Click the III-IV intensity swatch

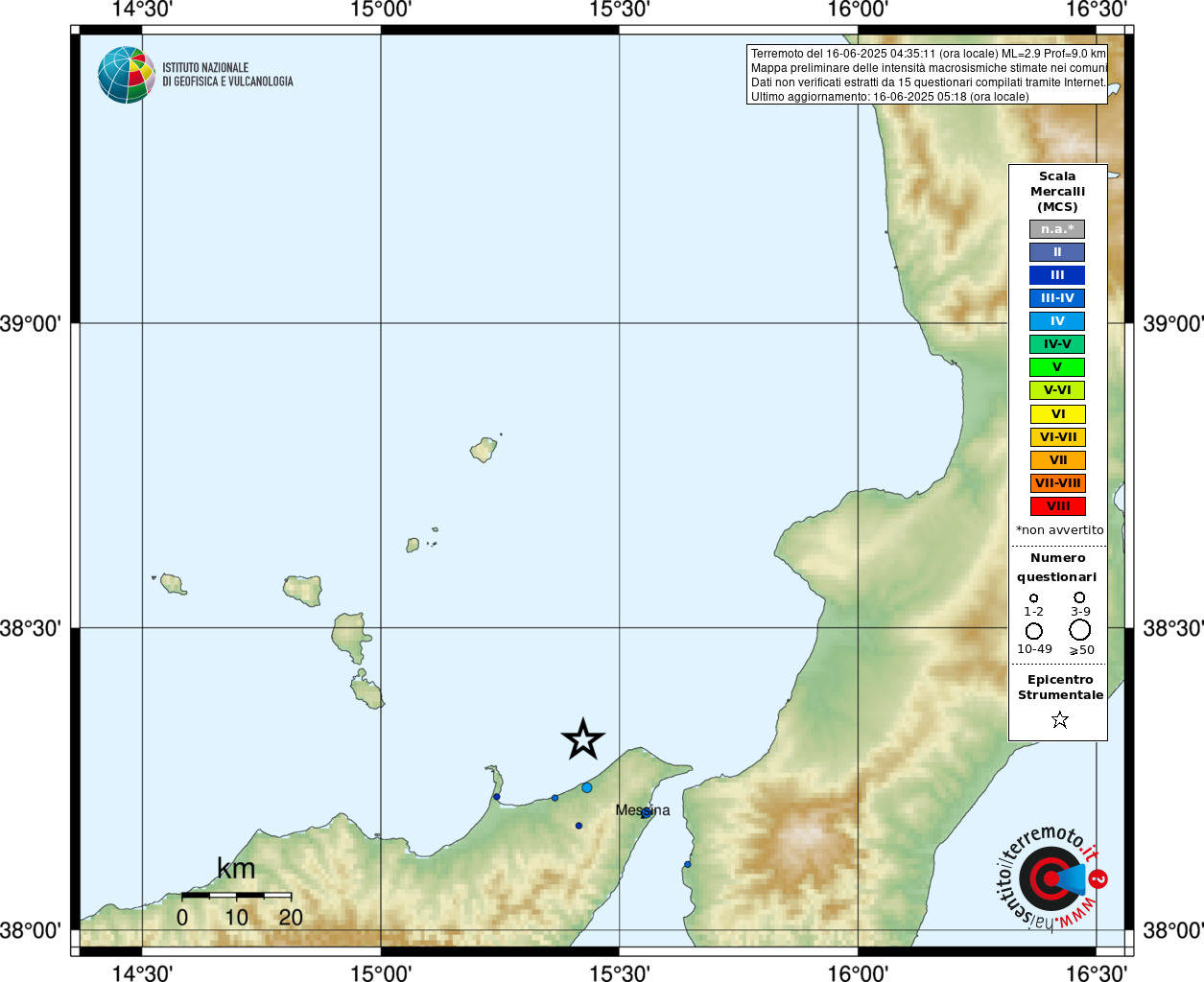pos(1057,298)
